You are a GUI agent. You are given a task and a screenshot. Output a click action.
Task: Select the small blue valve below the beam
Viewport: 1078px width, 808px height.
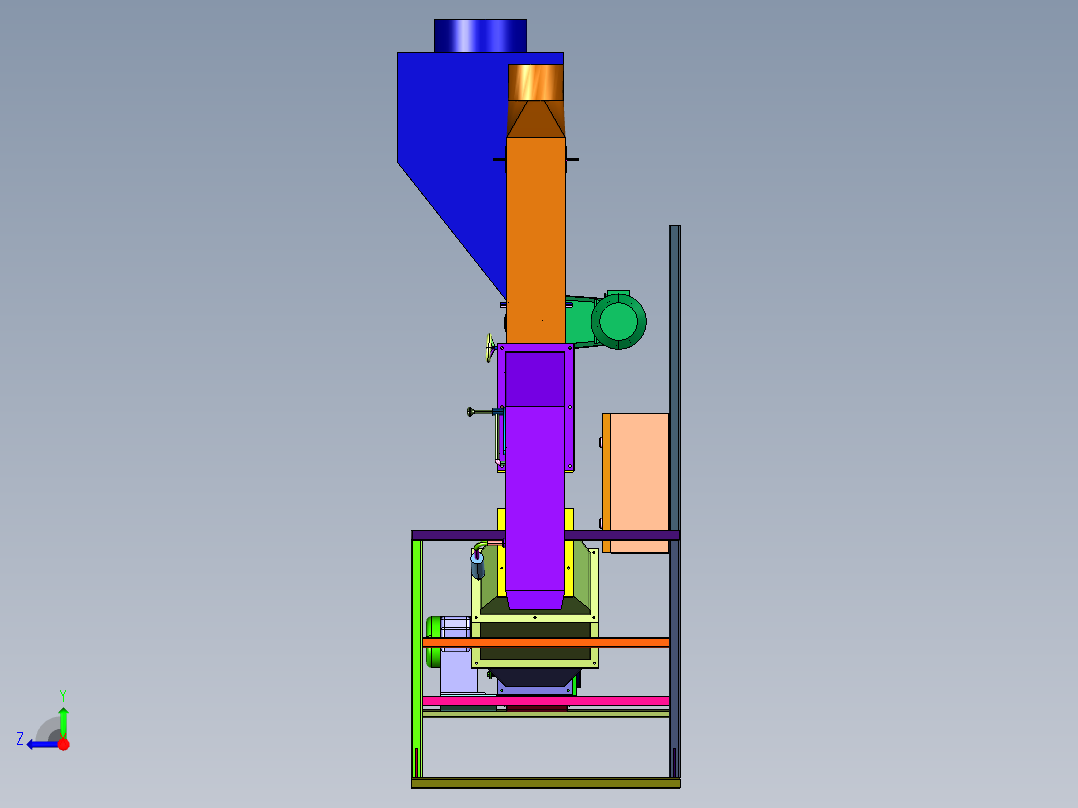[x=477, y=565]
